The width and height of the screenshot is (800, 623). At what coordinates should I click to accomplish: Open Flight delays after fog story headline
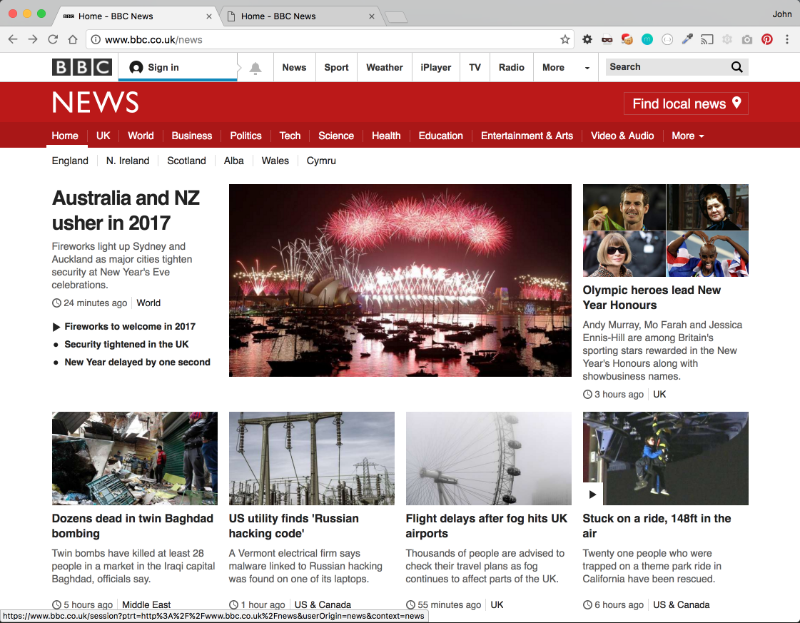486,526
